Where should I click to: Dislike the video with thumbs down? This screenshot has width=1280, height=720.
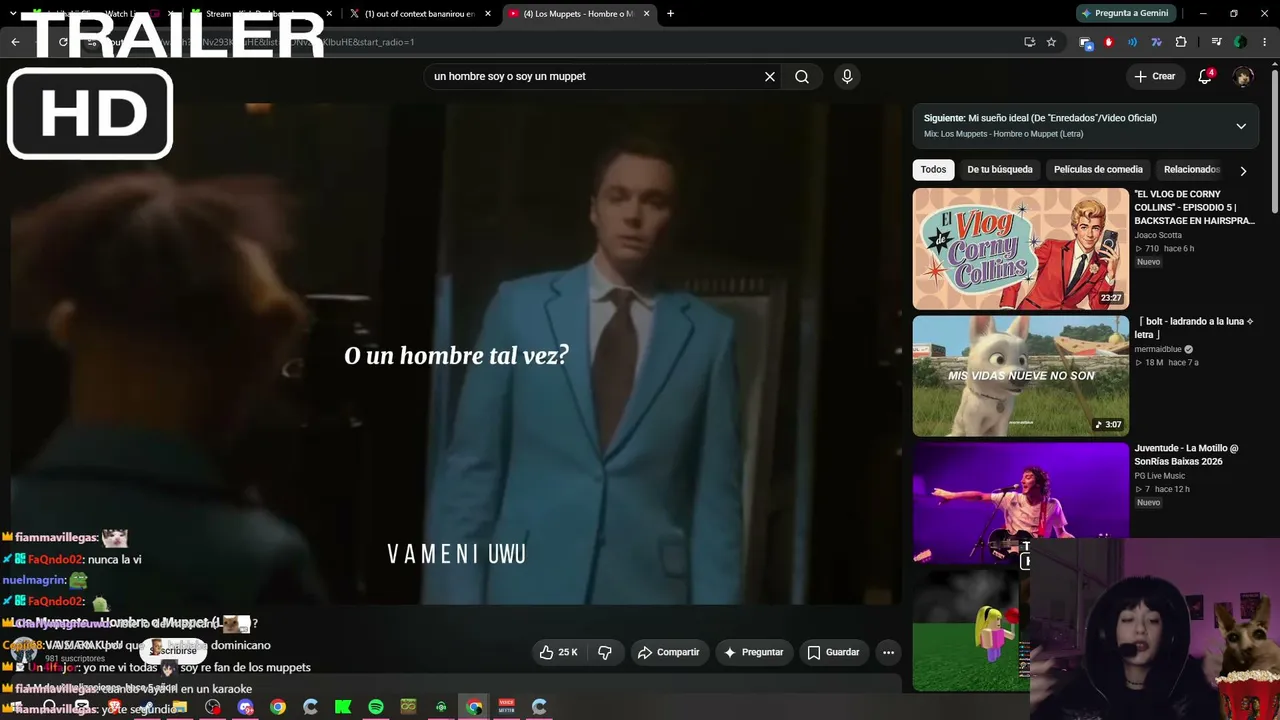[605, 652]
